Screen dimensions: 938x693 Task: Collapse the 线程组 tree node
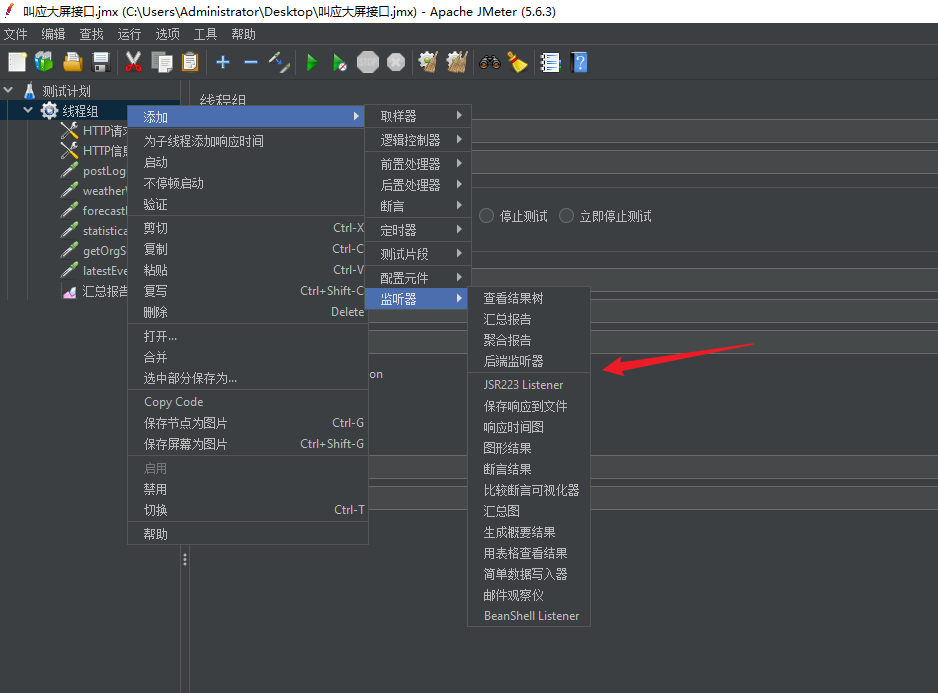(28, 110)
